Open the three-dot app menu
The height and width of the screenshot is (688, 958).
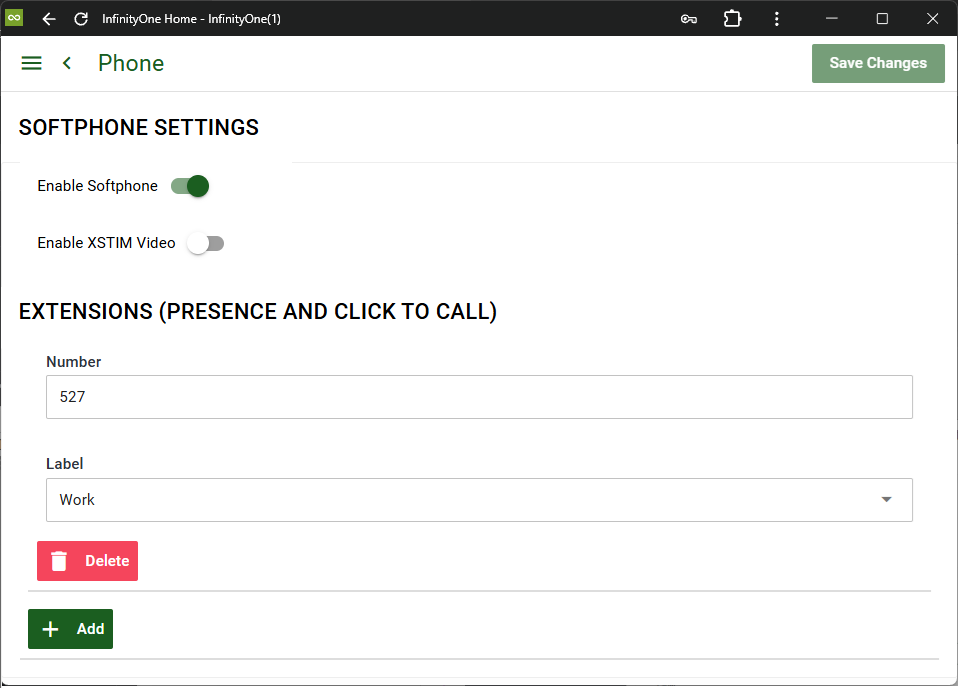click(x=777, y=19)
